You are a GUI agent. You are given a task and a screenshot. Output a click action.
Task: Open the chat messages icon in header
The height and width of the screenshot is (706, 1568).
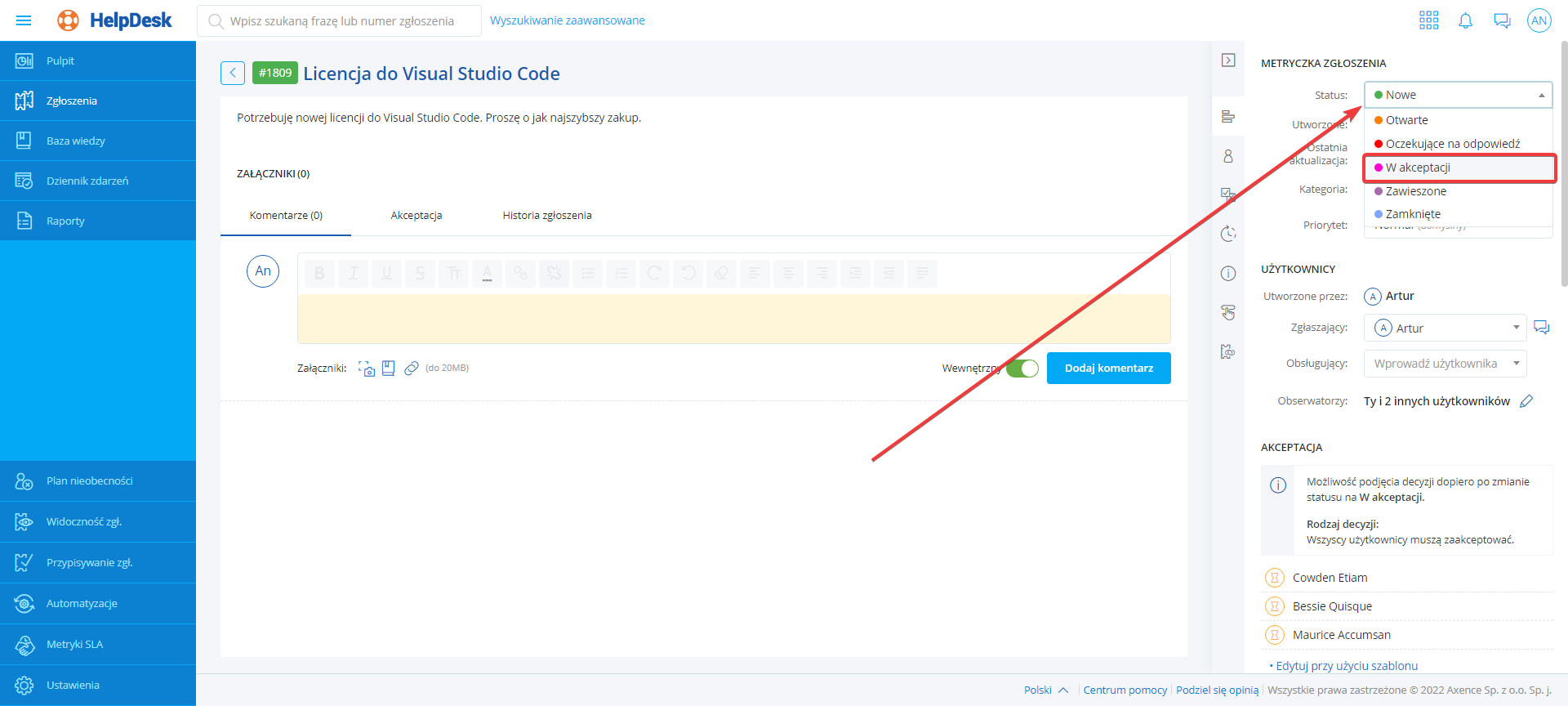click(1502, 20)
